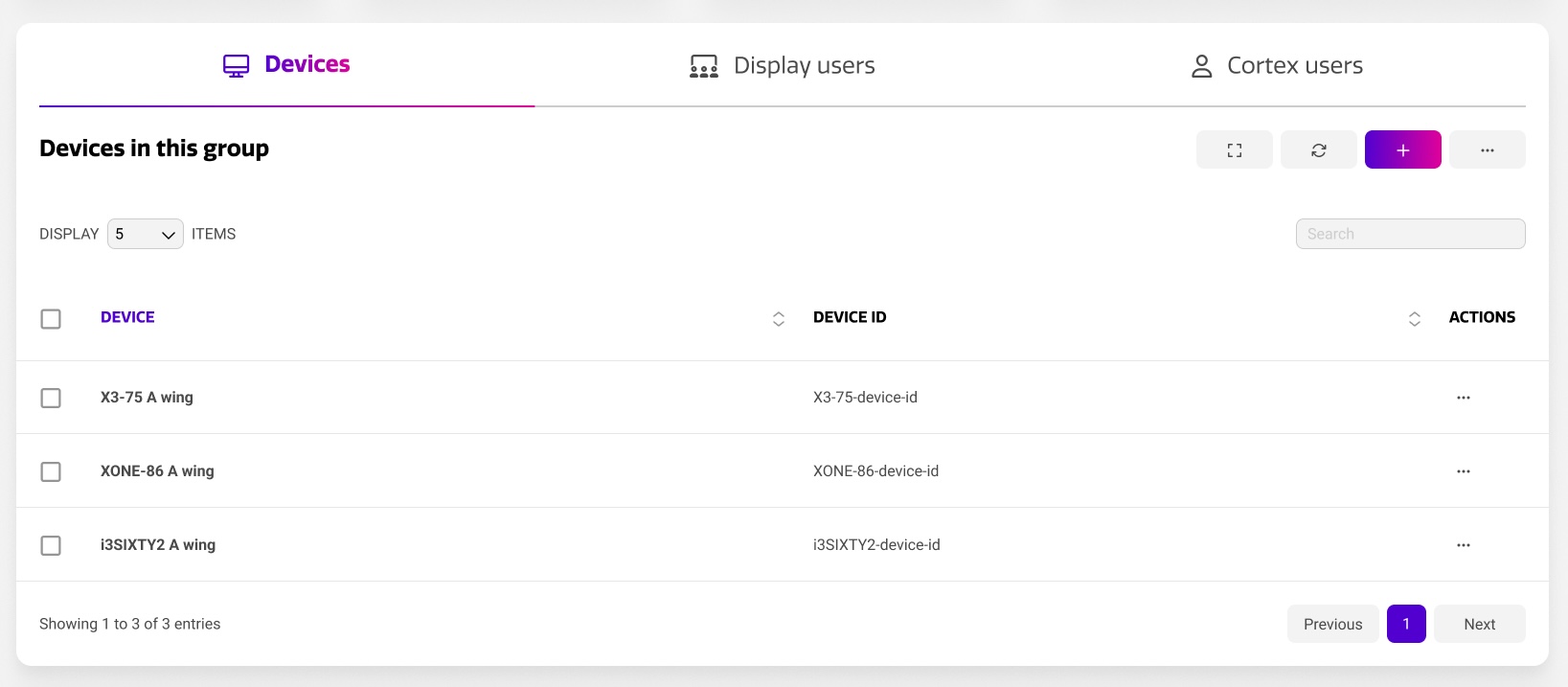
Task: Switch to the Display users tab
Action: click(782, 65)
